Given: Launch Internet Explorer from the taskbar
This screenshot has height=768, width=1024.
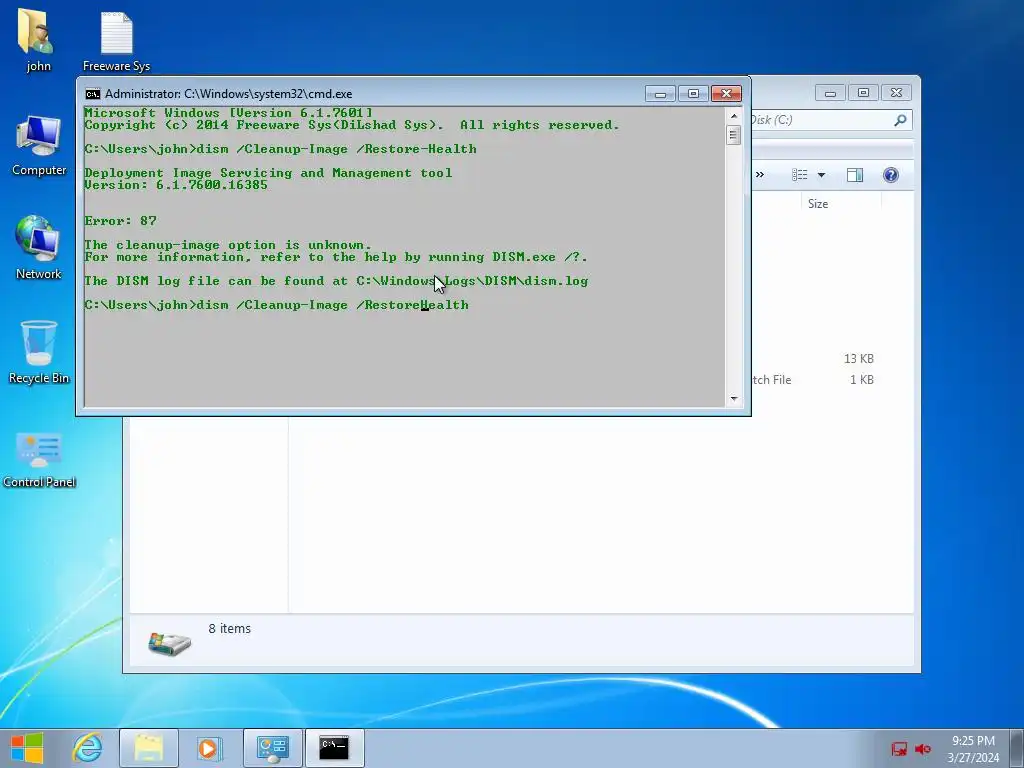Looking at the screenshot, I should [x=88, y=748].
